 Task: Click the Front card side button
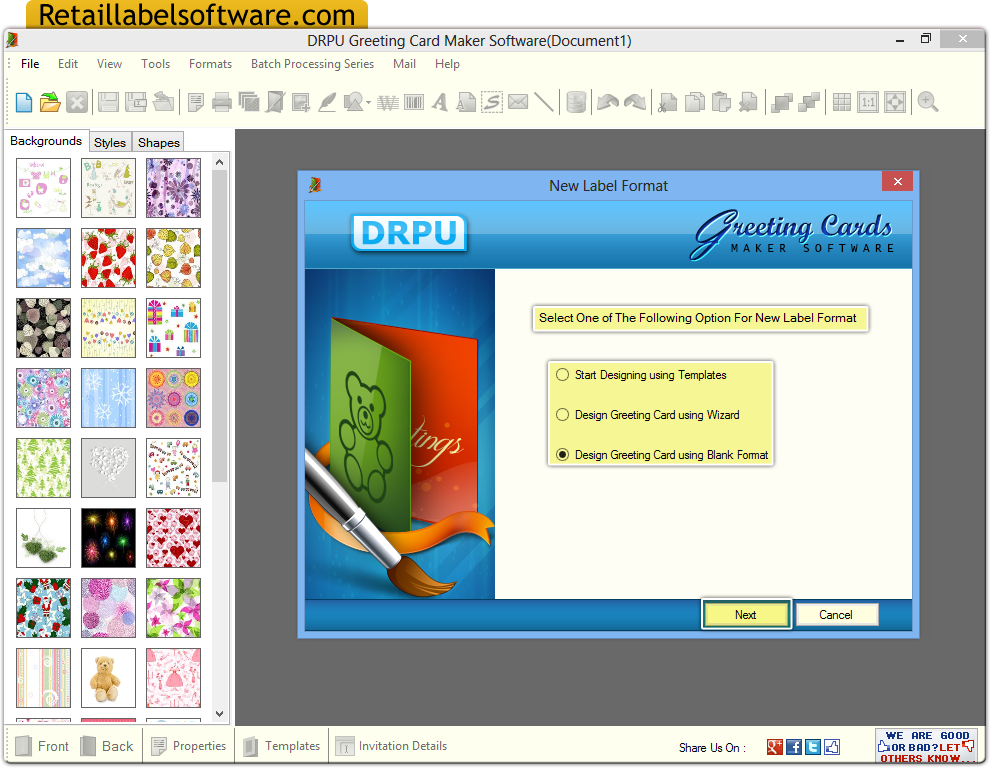[x=42, y=746]
